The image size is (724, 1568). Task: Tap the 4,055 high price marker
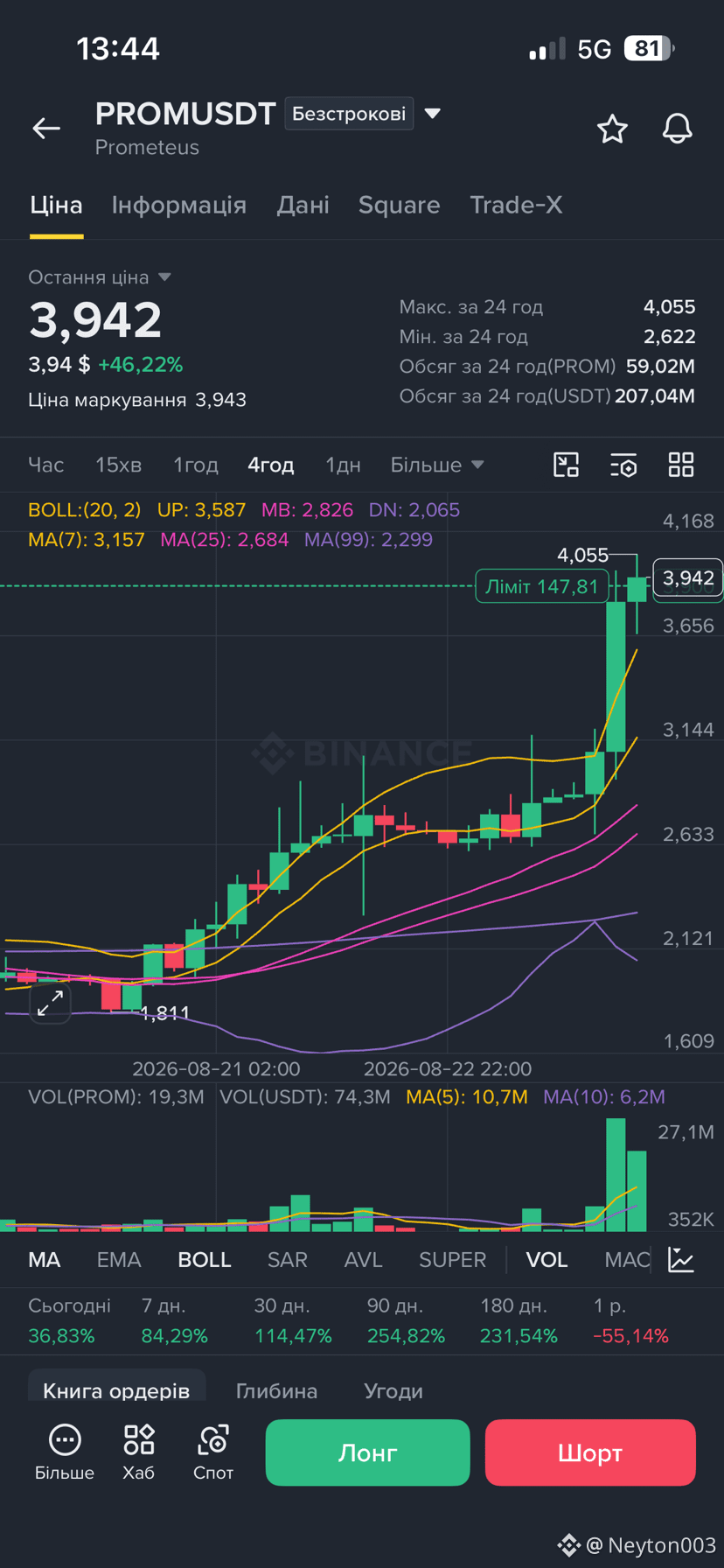(x=583, y=556)
